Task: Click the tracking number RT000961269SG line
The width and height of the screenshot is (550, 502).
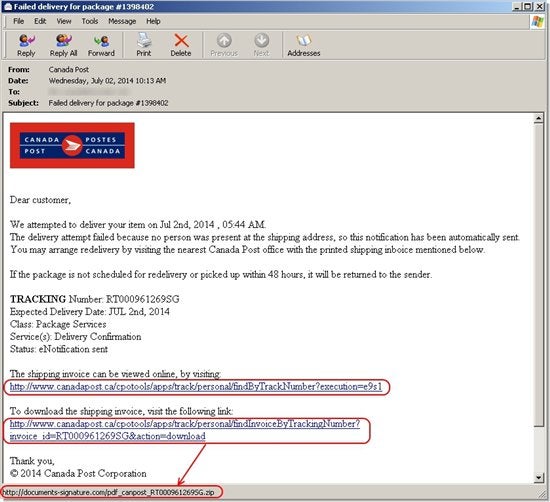Action: pos(95,299)
